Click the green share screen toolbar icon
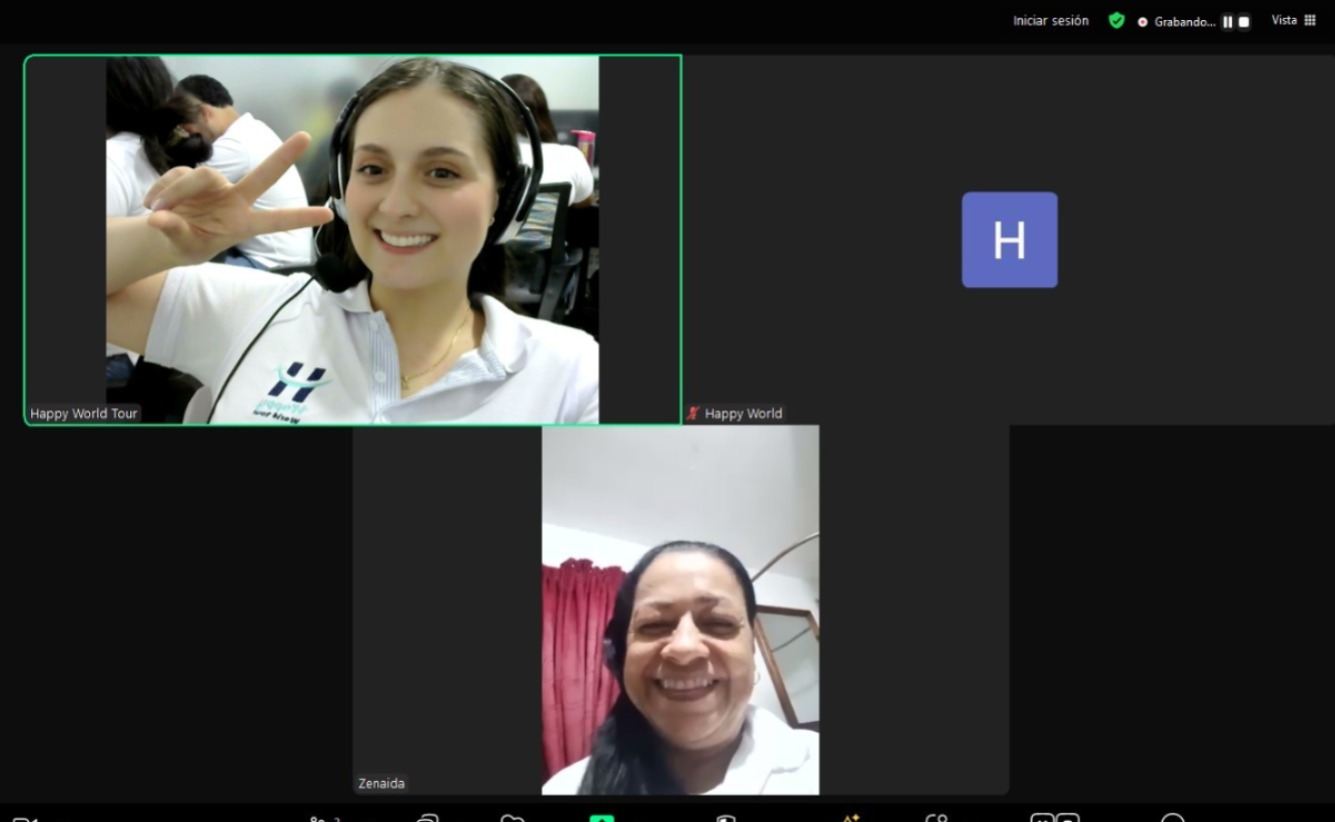 point(601,818)
